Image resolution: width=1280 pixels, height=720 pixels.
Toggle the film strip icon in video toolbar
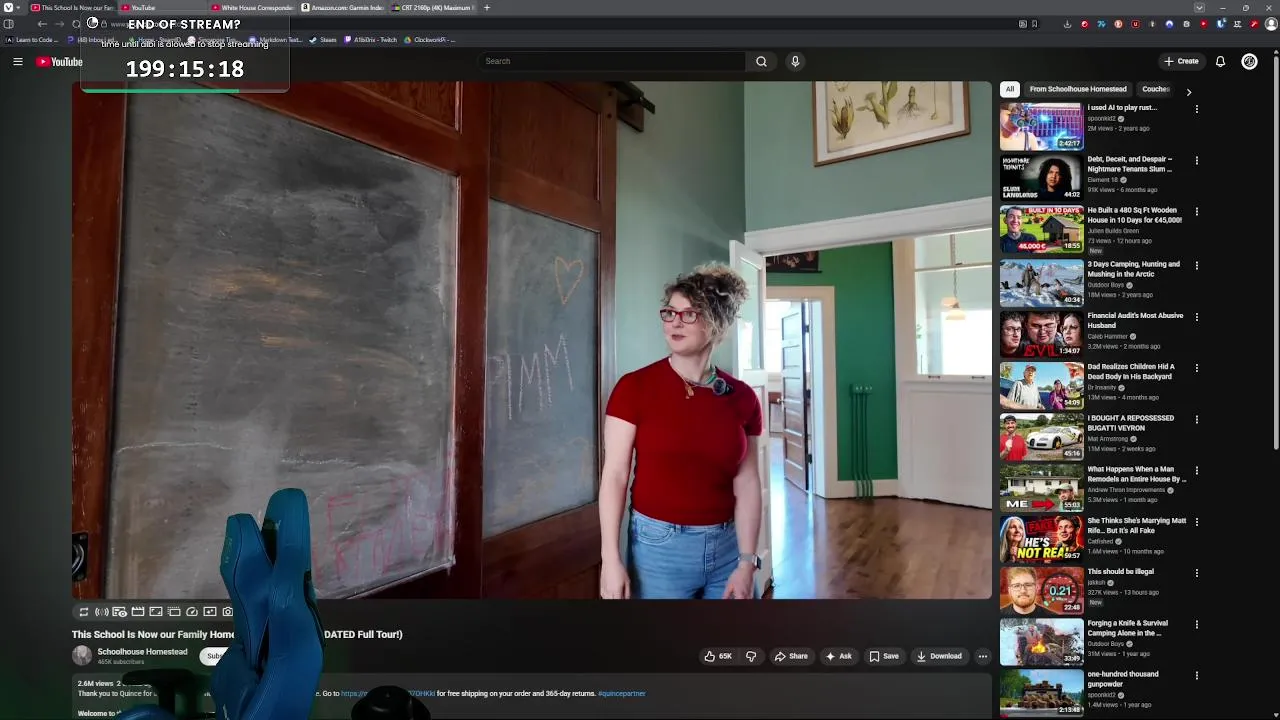coord(138,612)
